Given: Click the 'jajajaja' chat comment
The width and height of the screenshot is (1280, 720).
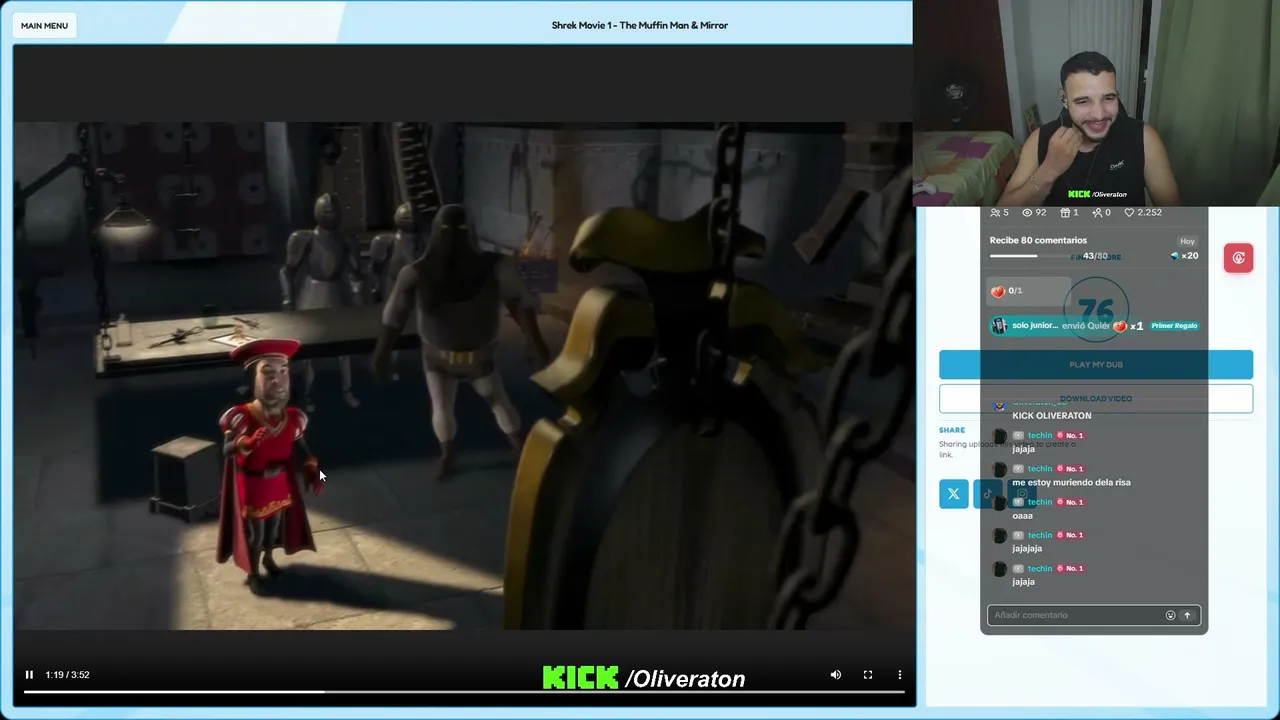Looking at the screenshot, I should coord(1027,548).
